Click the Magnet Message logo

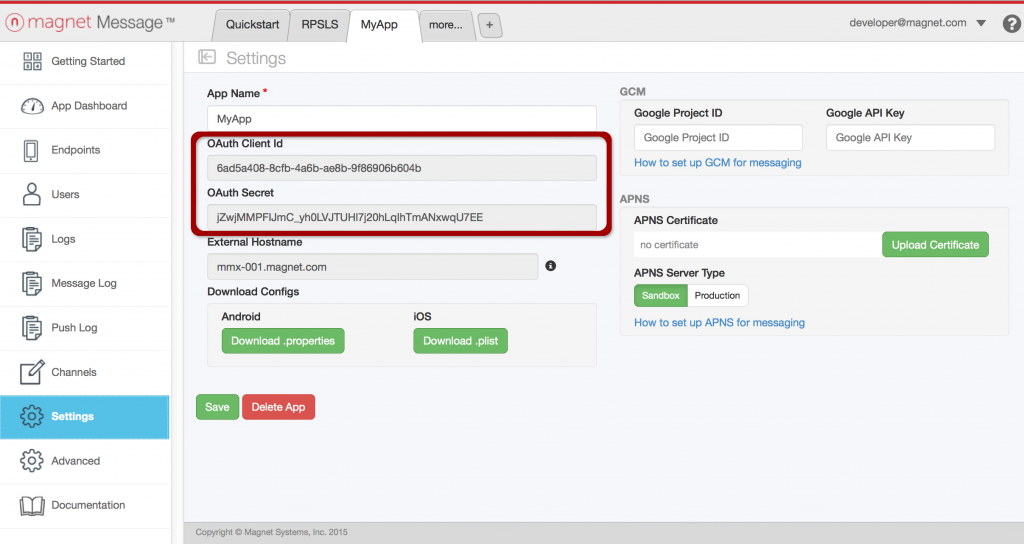[x=90, y=22]
